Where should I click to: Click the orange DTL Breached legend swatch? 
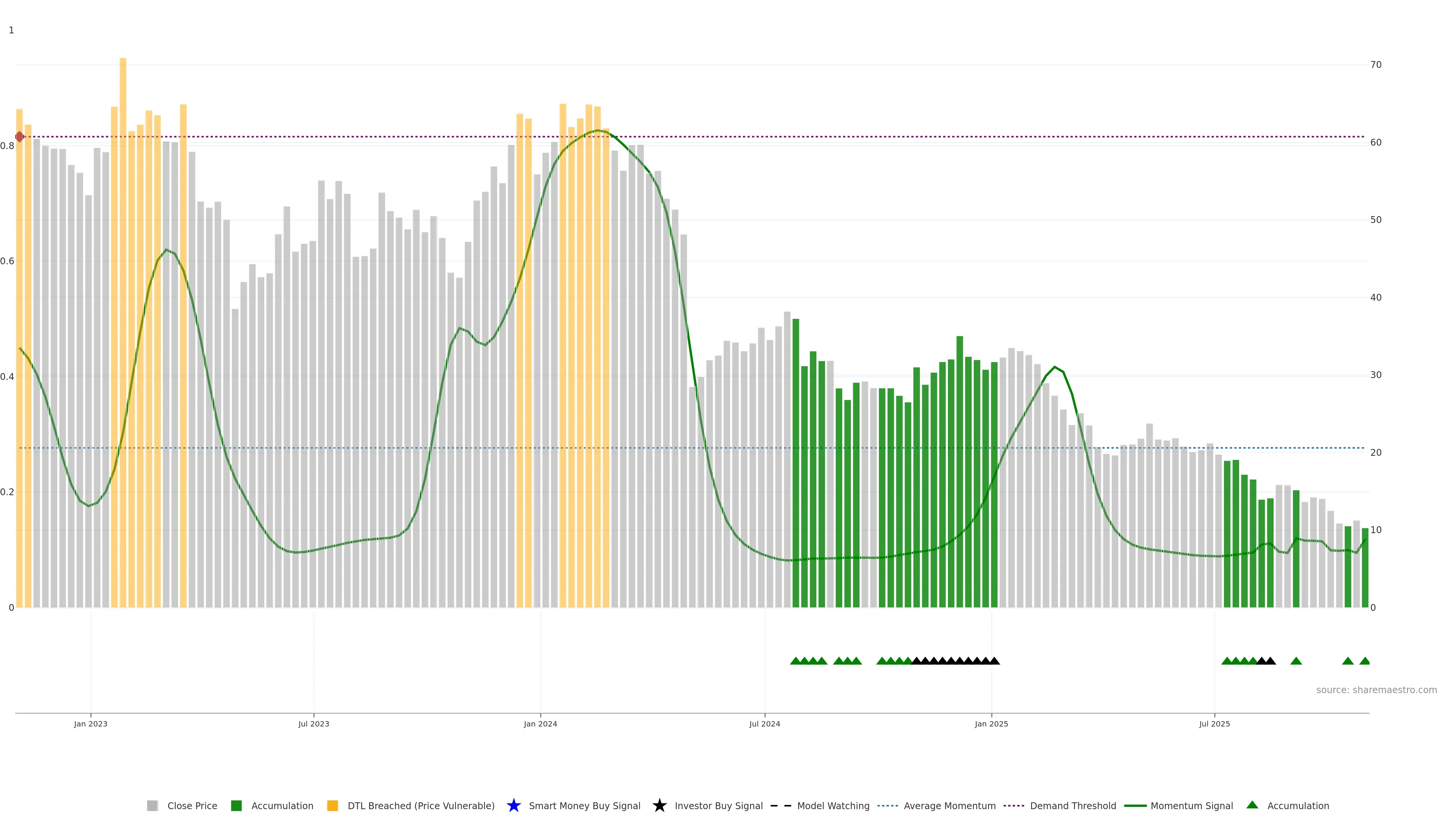[x=333, y=805]
